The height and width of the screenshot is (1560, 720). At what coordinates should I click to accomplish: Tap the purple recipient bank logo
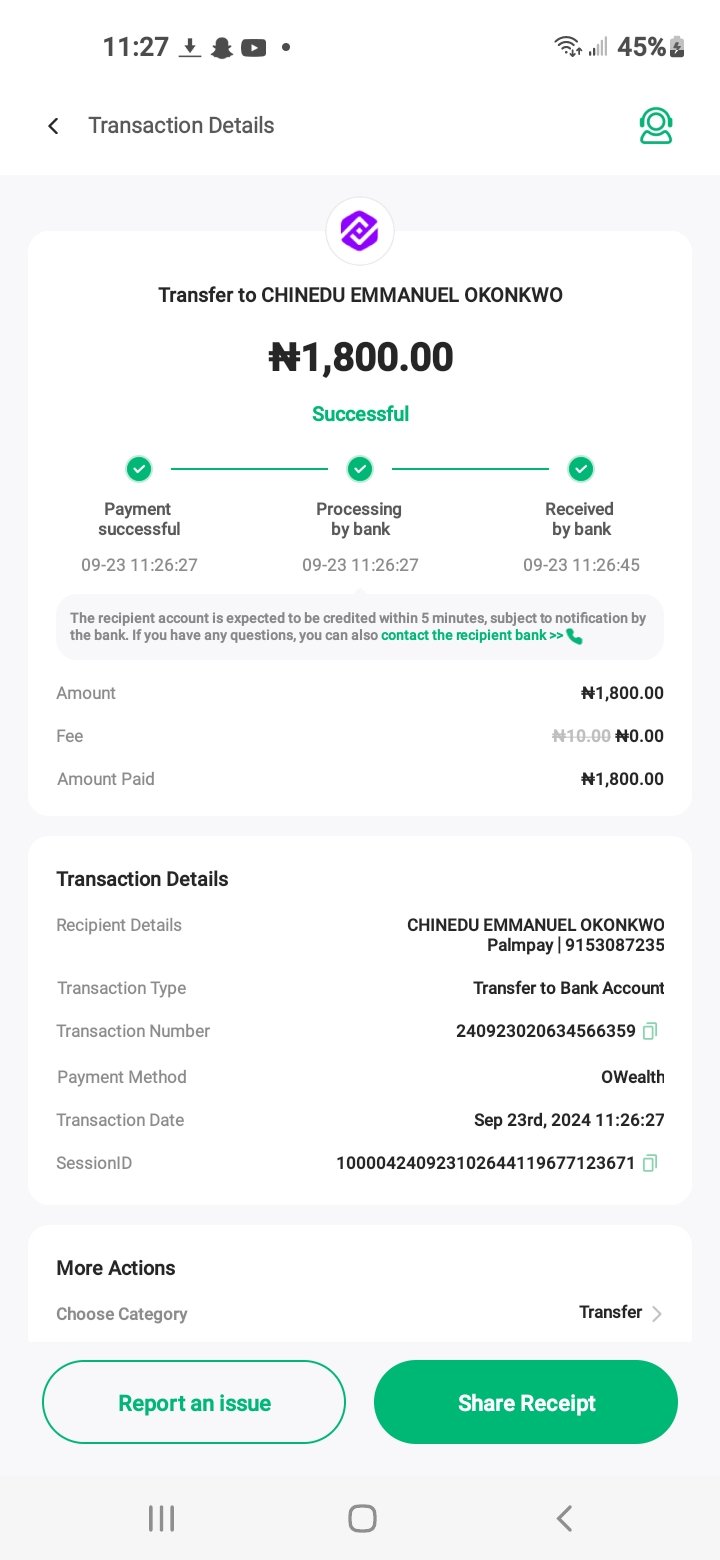tap(360, 231)
